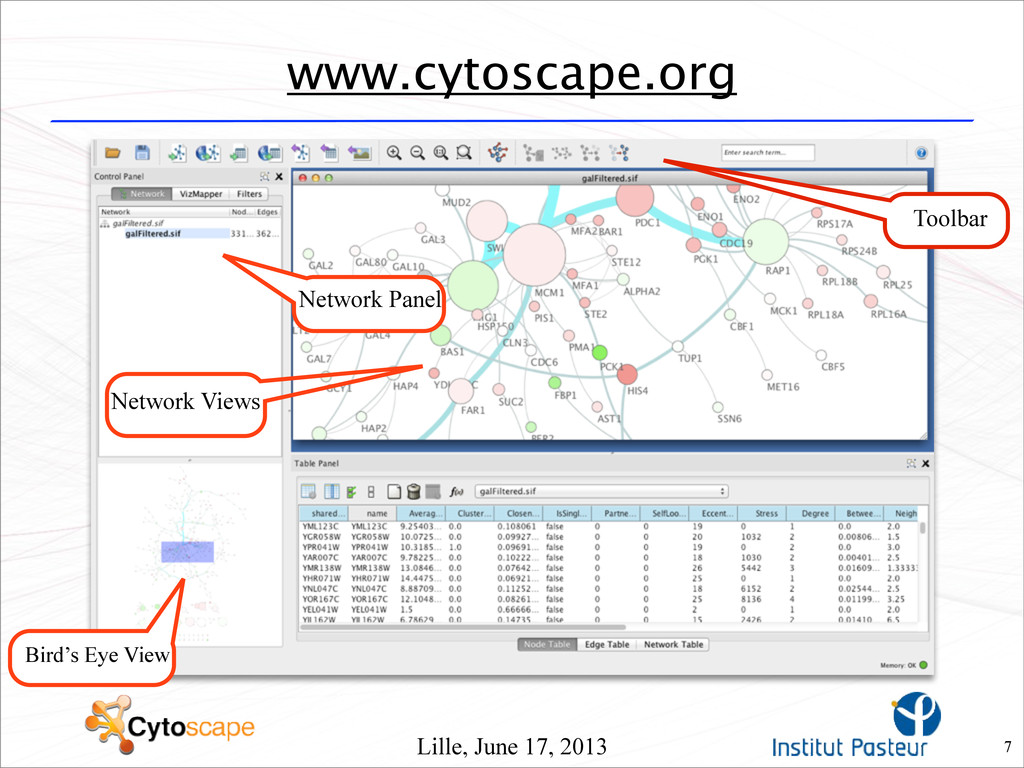The image size is (1024, 768).
Task: Show the Network Table tab
Action: coord(673,645)
